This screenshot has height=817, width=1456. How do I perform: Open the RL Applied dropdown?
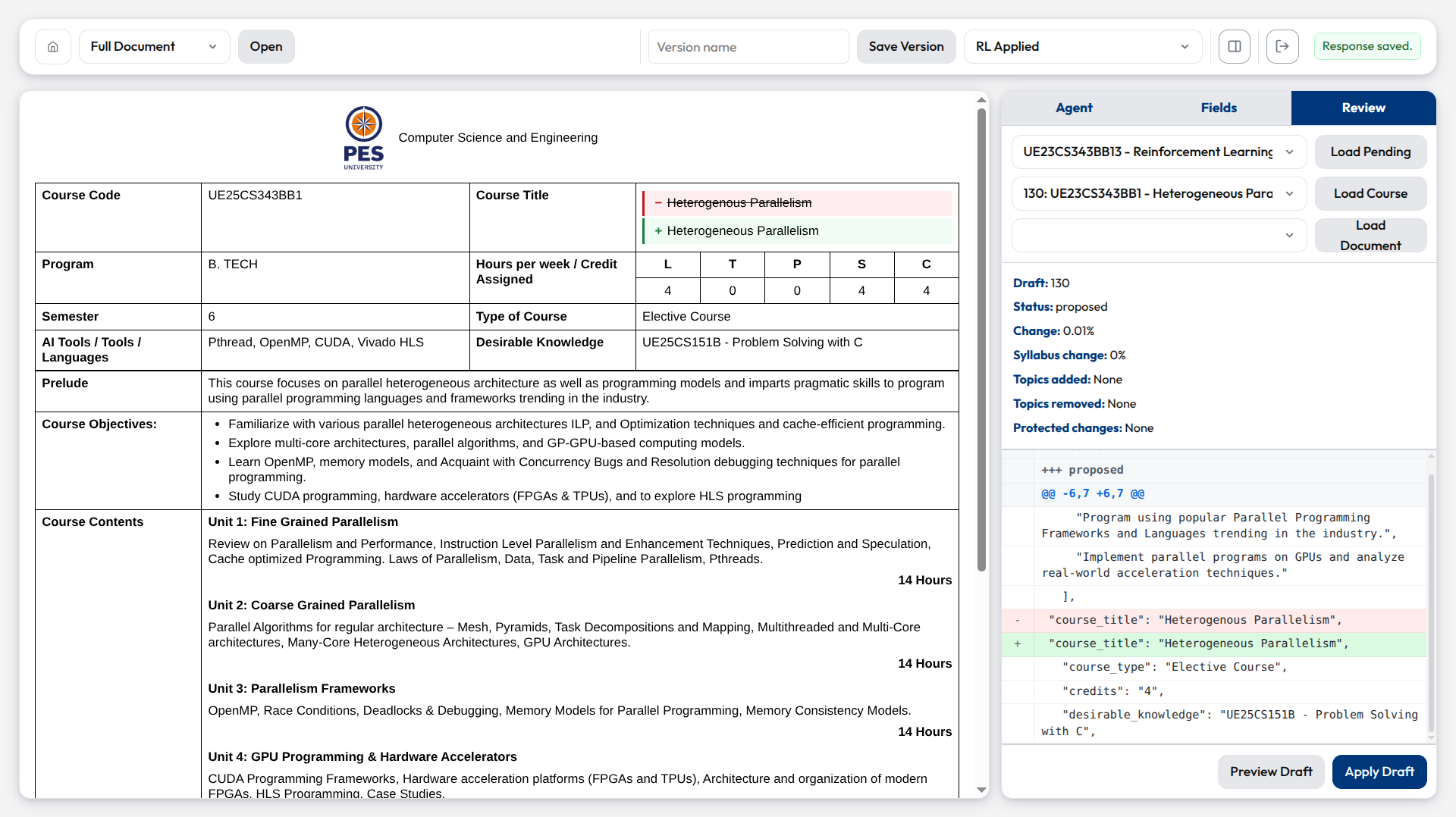click(x=1083, y=47)
